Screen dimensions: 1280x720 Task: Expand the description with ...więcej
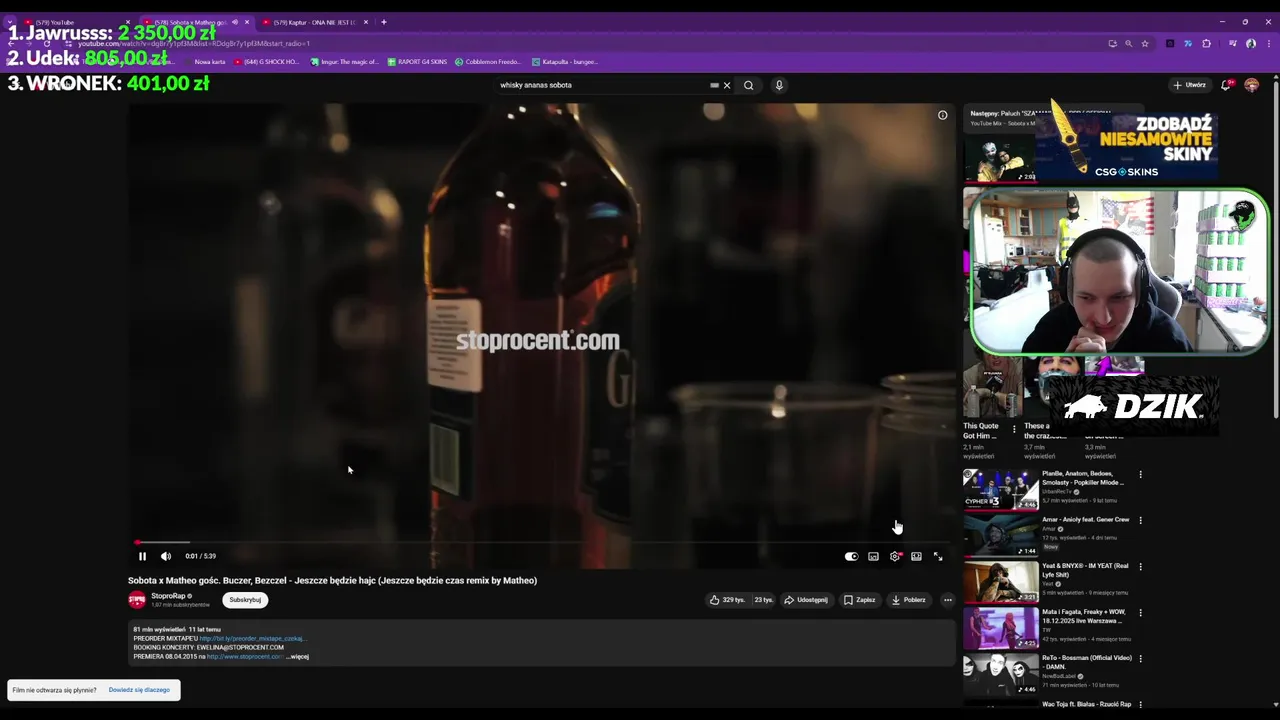tap(298, 657)
